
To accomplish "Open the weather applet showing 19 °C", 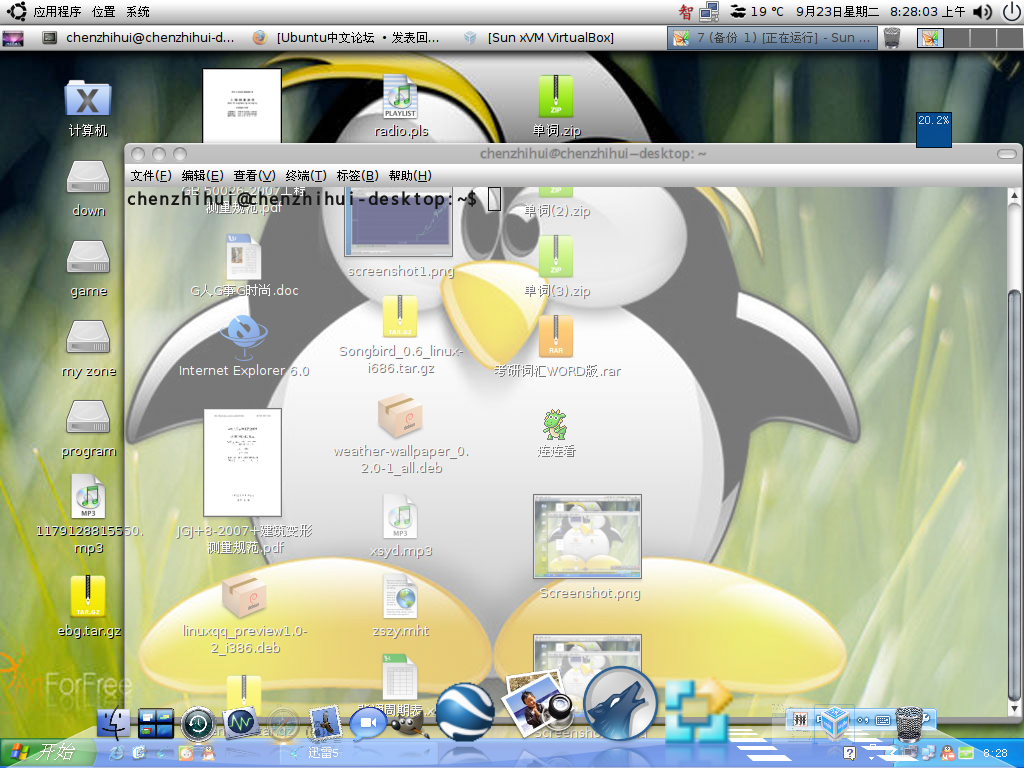I will coord(756,12).
